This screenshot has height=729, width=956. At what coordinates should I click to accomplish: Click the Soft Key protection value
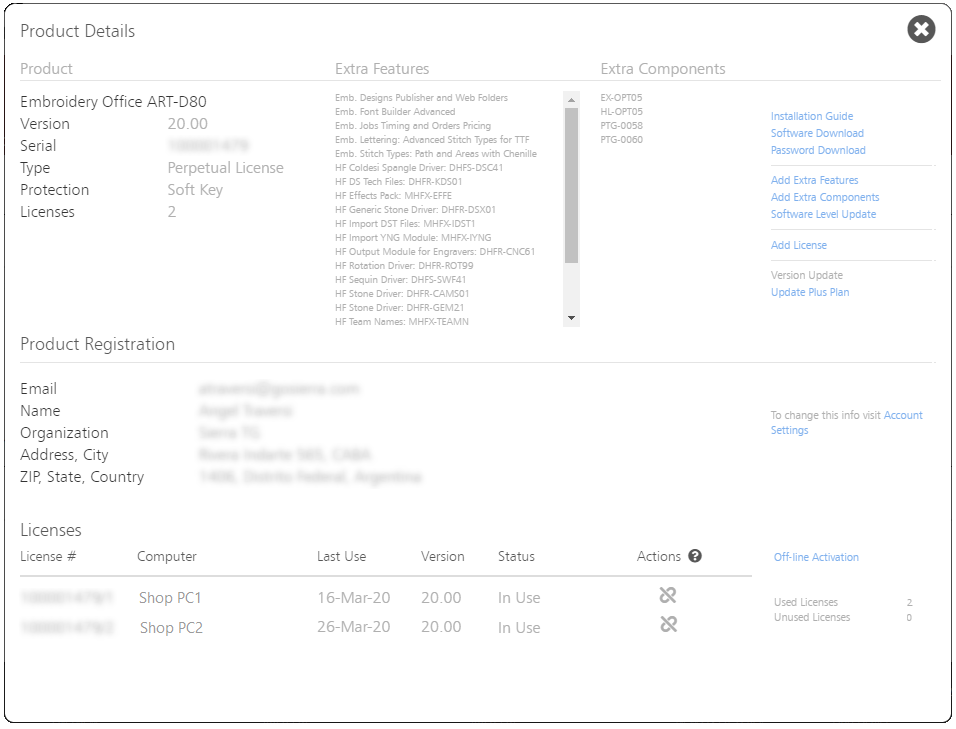click(x=195, y=190)
